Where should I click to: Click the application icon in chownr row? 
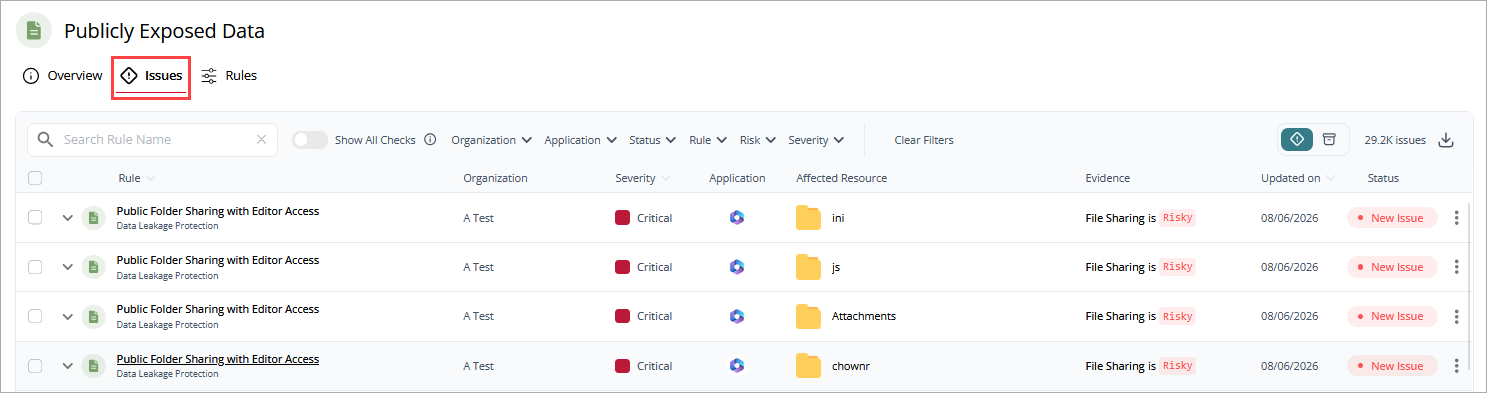pyautogui.click(x=737, y=366)
